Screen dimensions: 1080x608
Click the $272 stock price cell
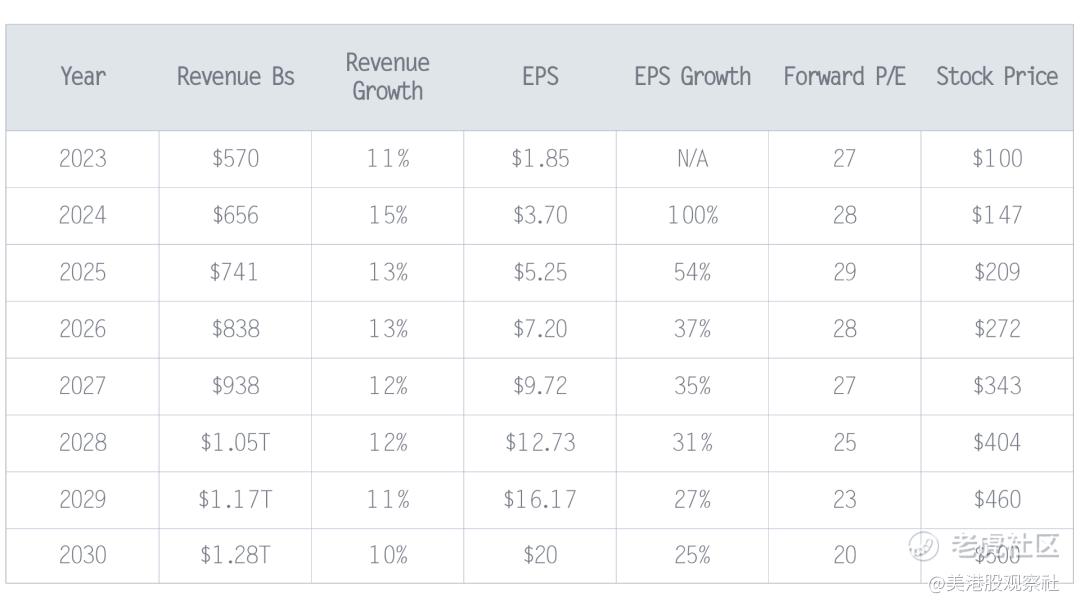997,329
